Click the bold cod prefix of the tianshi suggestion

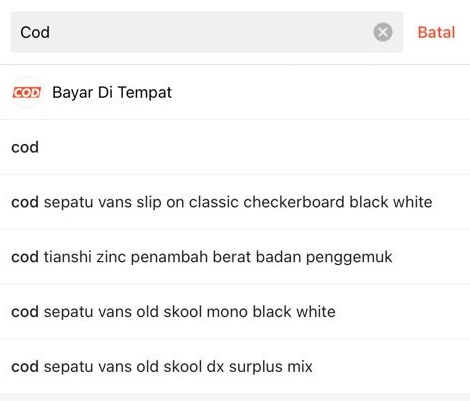(x=25, y=257)
